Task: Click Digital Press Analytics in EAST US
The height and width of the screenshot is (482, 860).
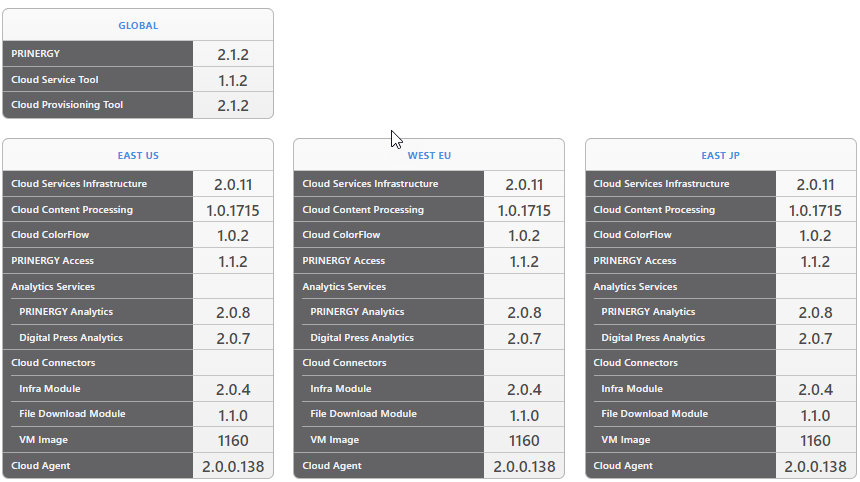Action: click(69, 338)
